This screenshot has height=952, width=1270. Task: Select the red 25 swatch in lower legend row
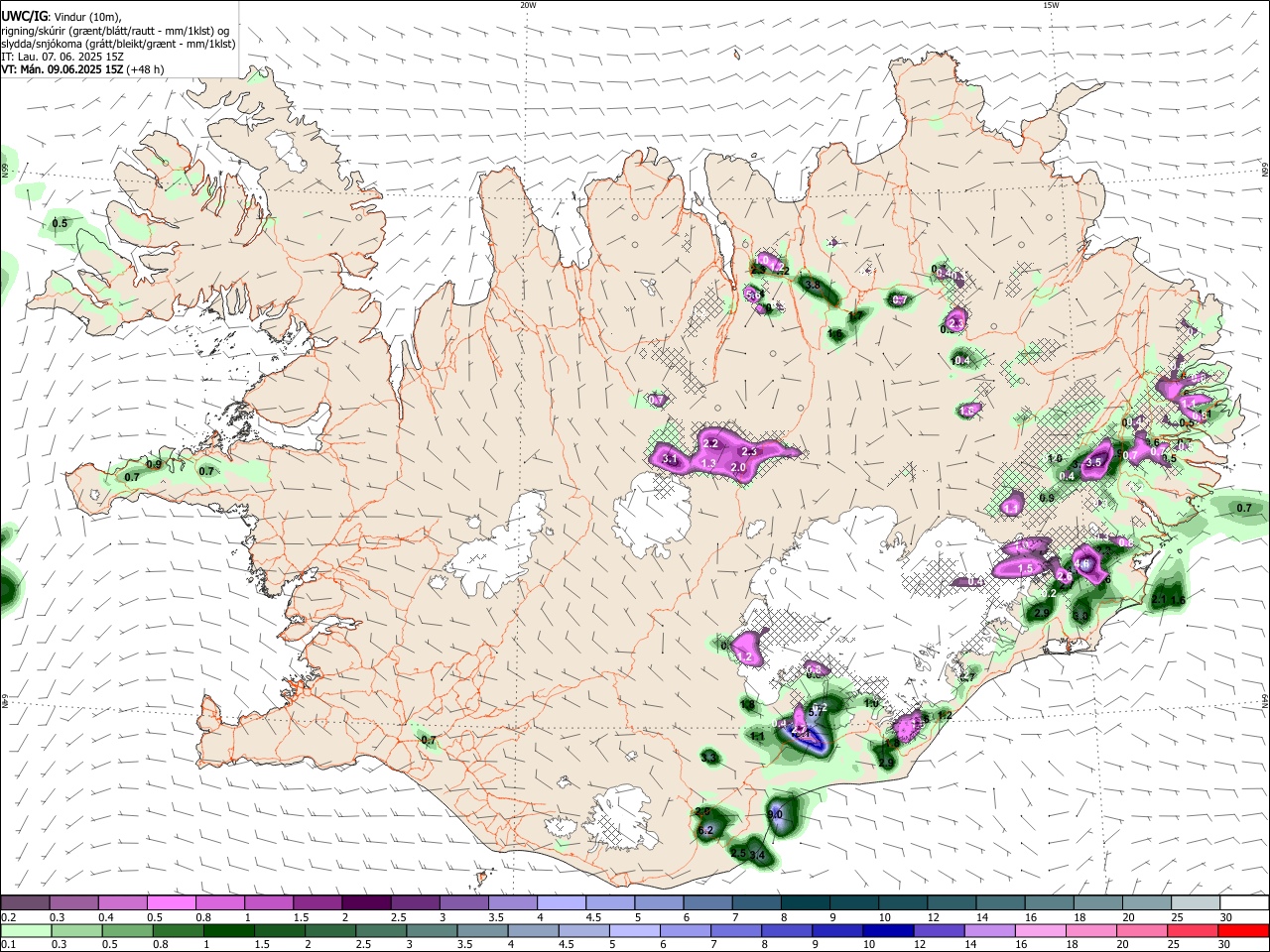[1194, 930]
